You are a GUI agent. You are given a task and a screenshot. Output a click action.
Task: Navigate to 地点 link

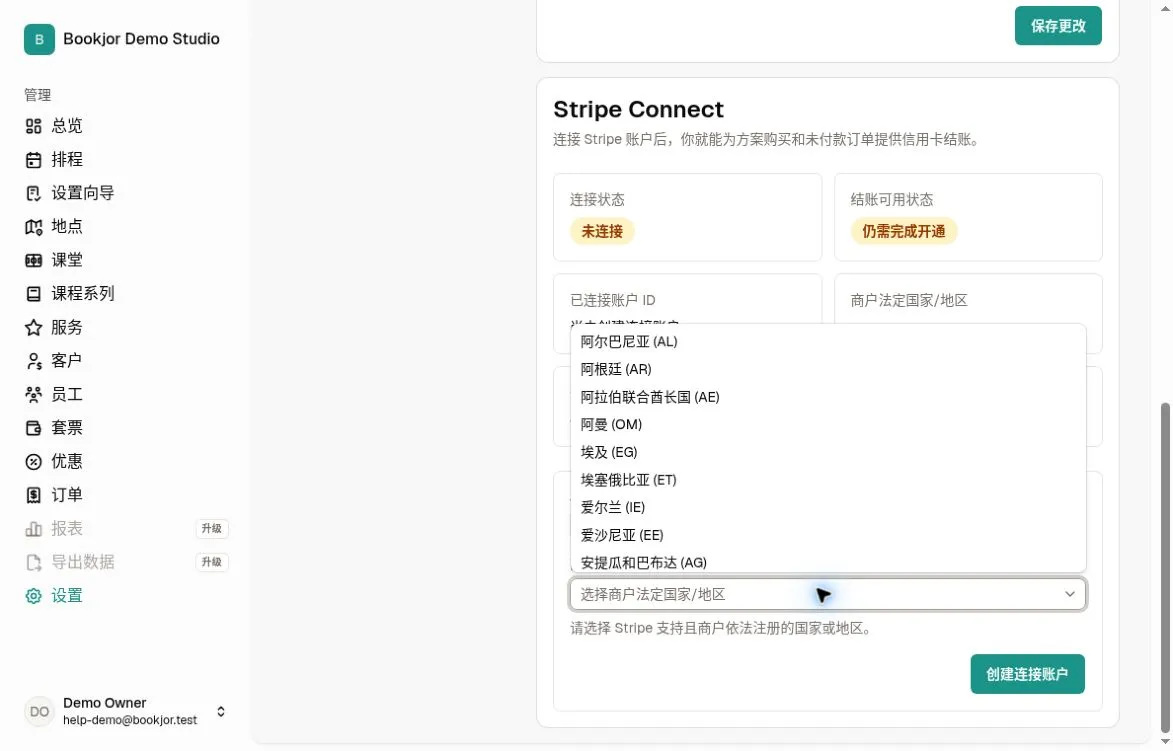(x=67, y=227)
